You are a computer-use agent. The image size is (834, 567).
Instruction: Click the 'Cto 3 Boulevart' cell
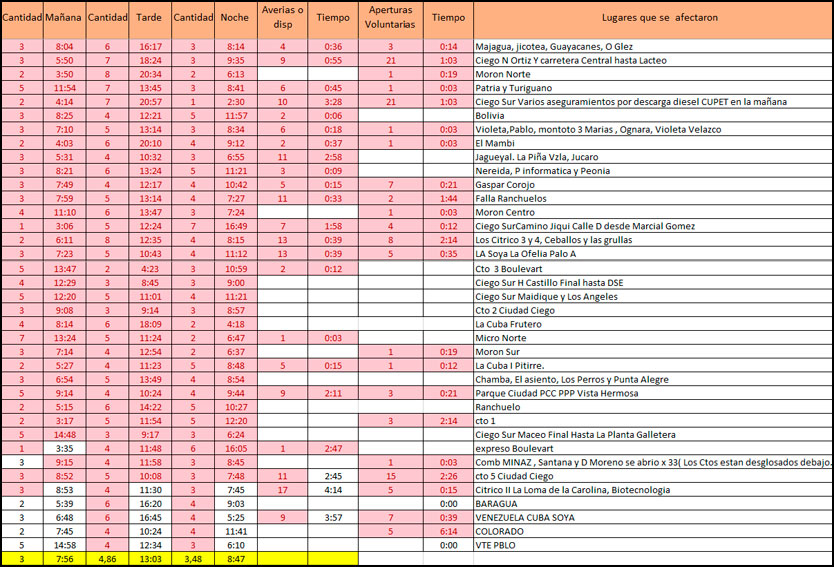click(x=653, y=269)
